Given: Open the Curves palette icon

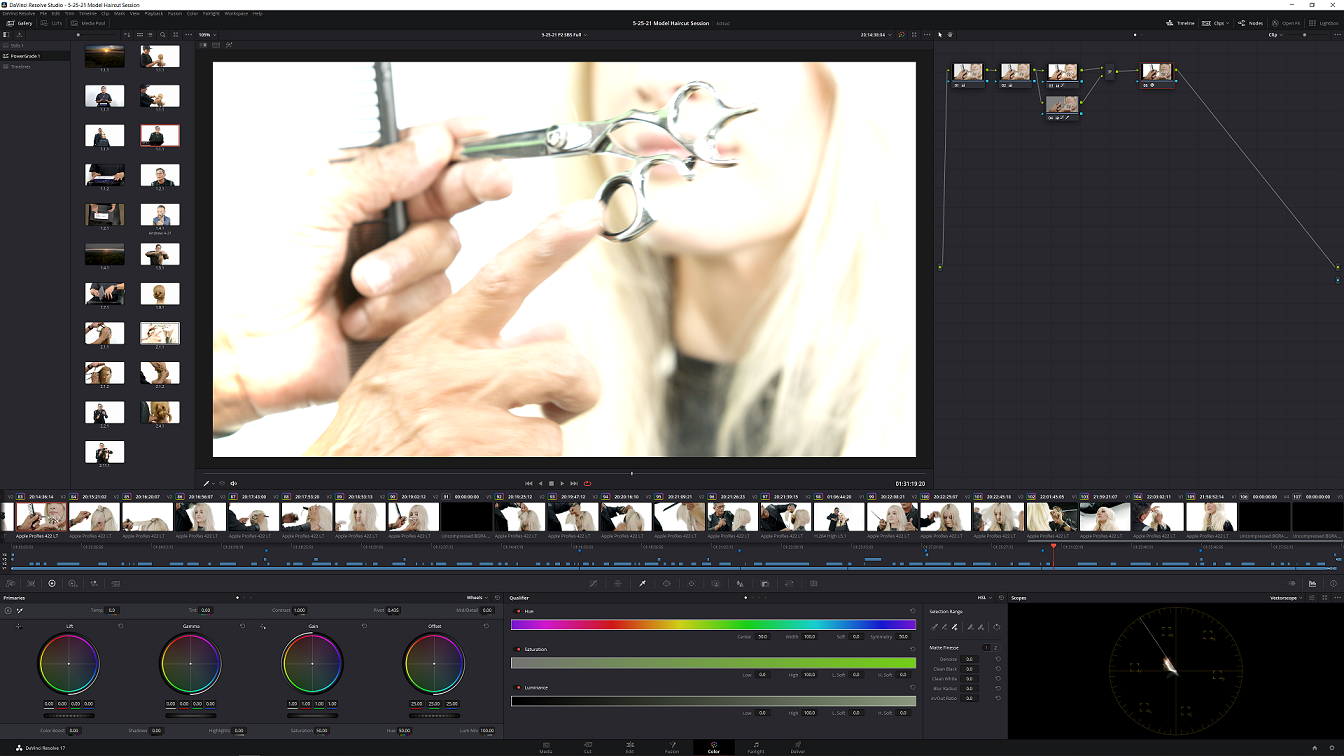Looking at the screenshot, I should click(x=593, y=583).
